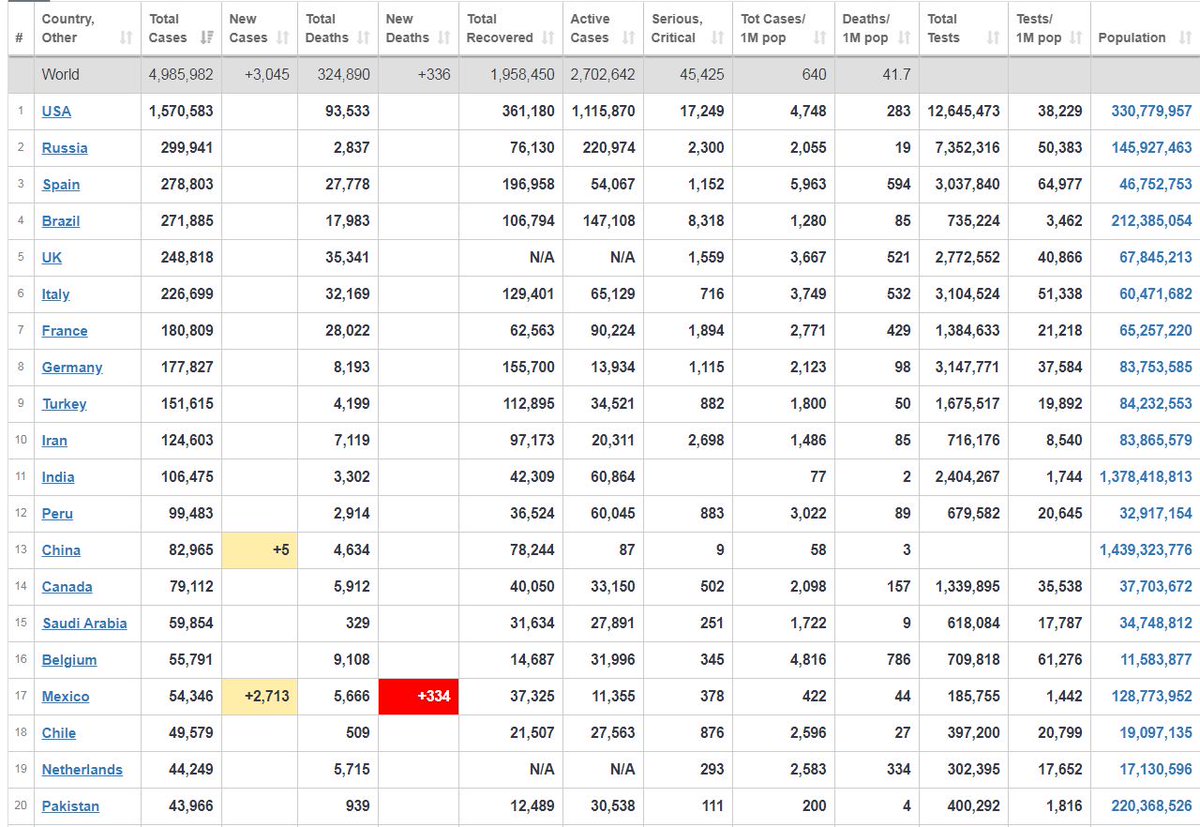Viewport: 1200px width, 827px height.
Task: Open the Iran country link
Action: point(55,441)
